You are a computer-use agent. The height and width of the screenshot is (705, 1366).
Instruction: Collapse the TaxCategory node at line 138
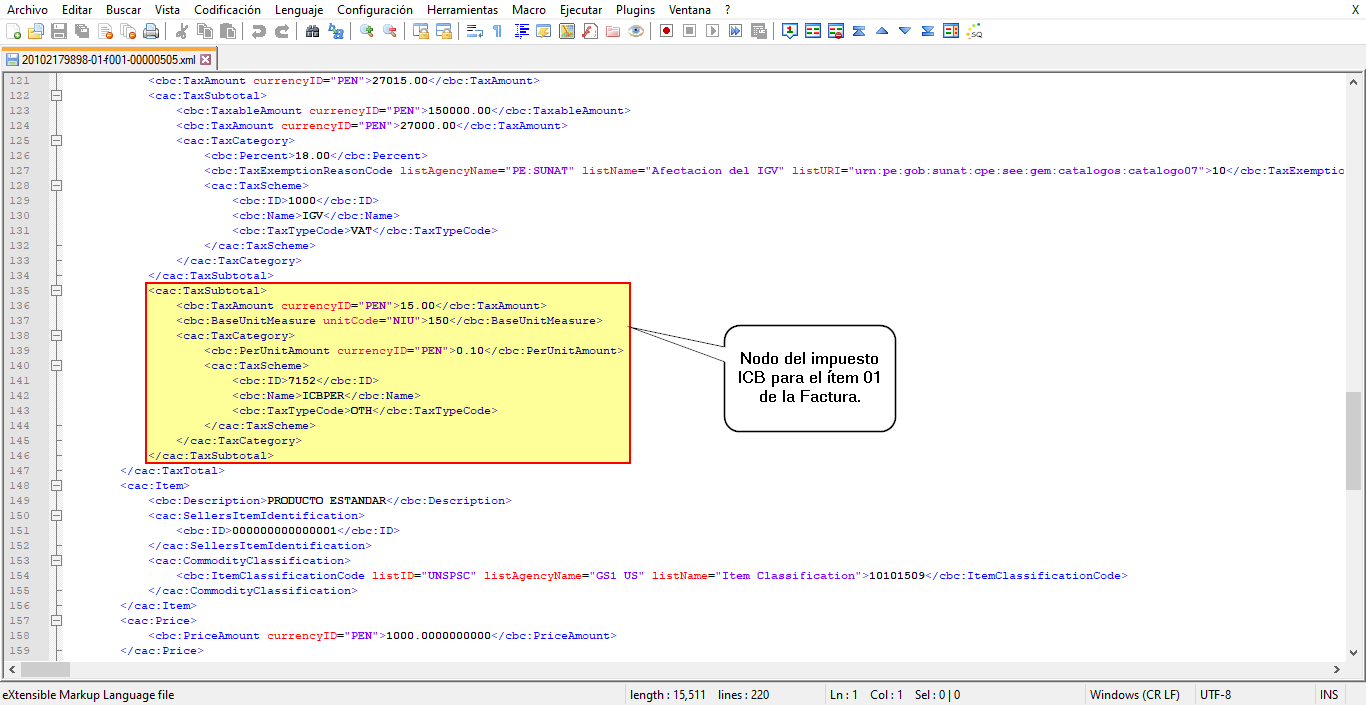pos(56,336)
